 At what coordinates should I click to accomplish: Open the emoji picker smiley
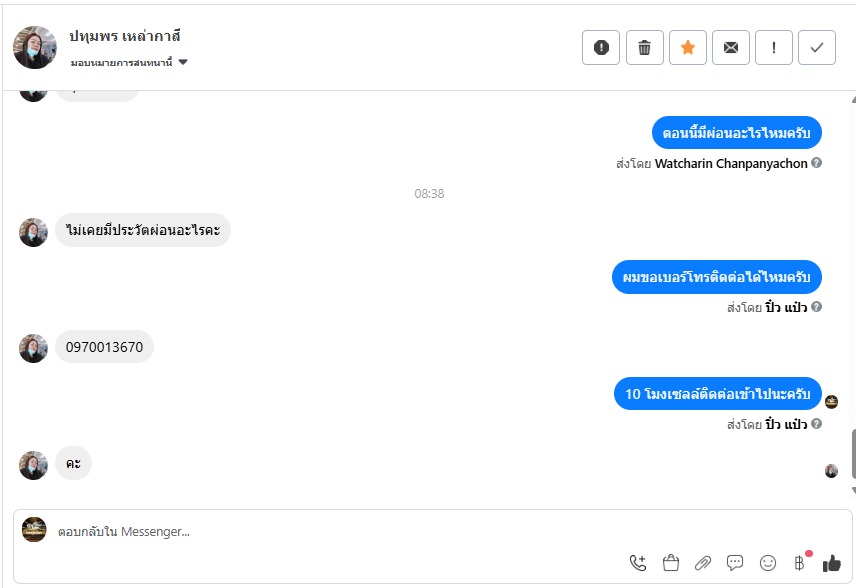tap(768, 563)
